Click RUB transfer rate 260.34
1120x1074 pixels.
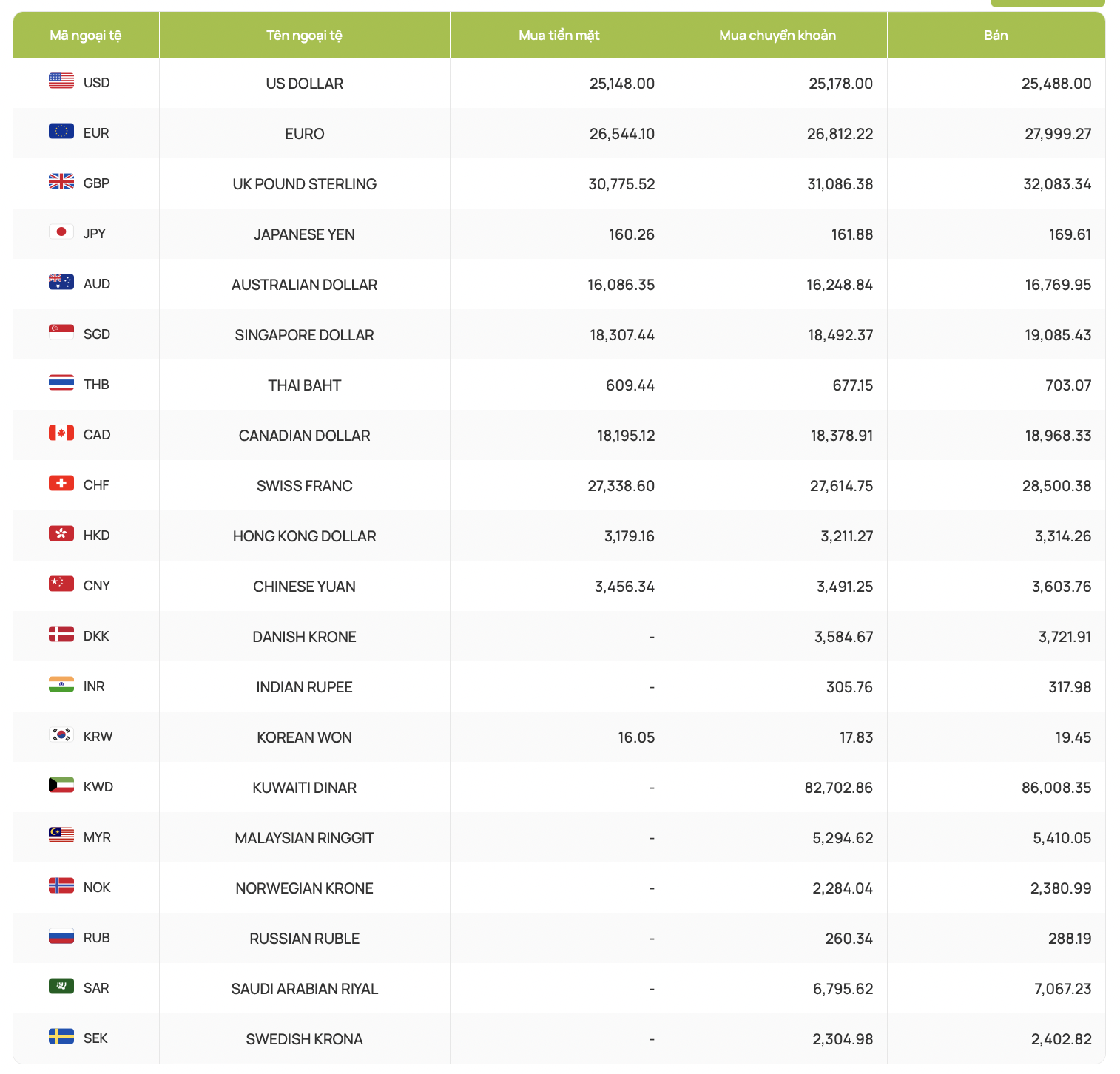point(849,939)
